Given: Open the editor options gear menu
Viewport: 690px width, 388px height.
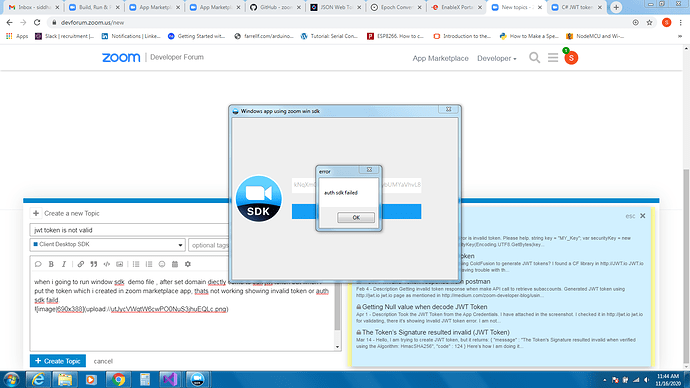Looking at the screenshot, I should coord(188,264).
